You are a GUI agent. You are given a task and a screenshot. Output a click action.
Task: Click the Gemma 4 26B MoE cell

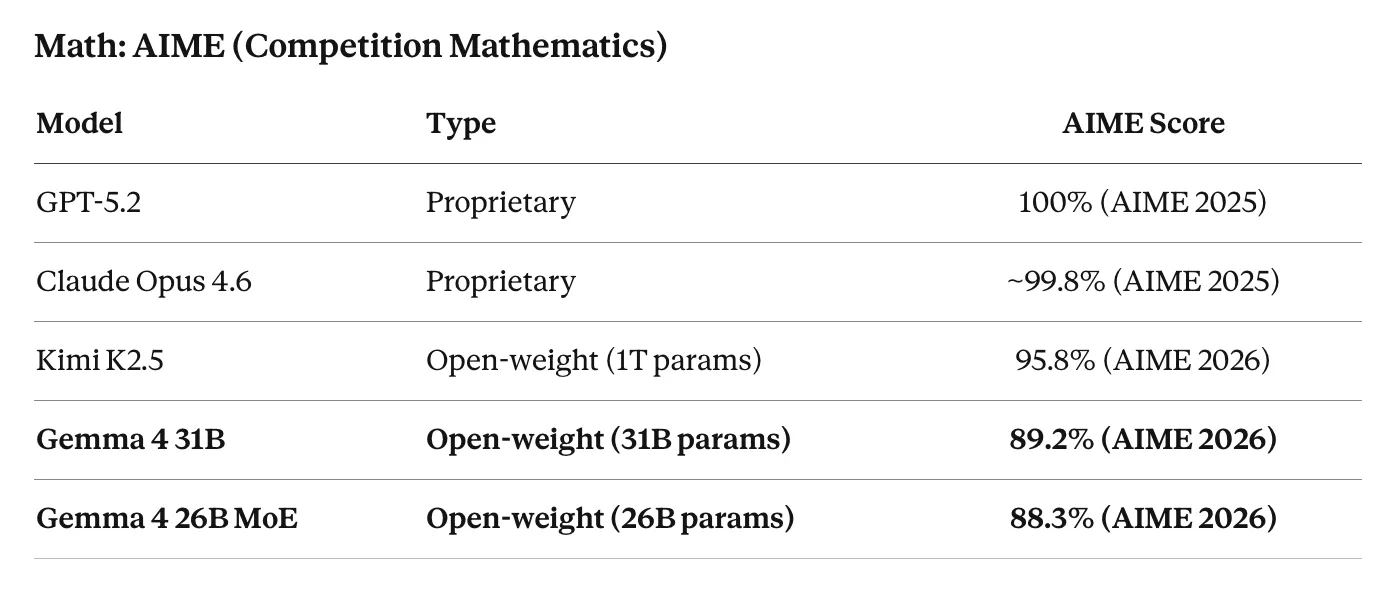click(x=167, y=519)
